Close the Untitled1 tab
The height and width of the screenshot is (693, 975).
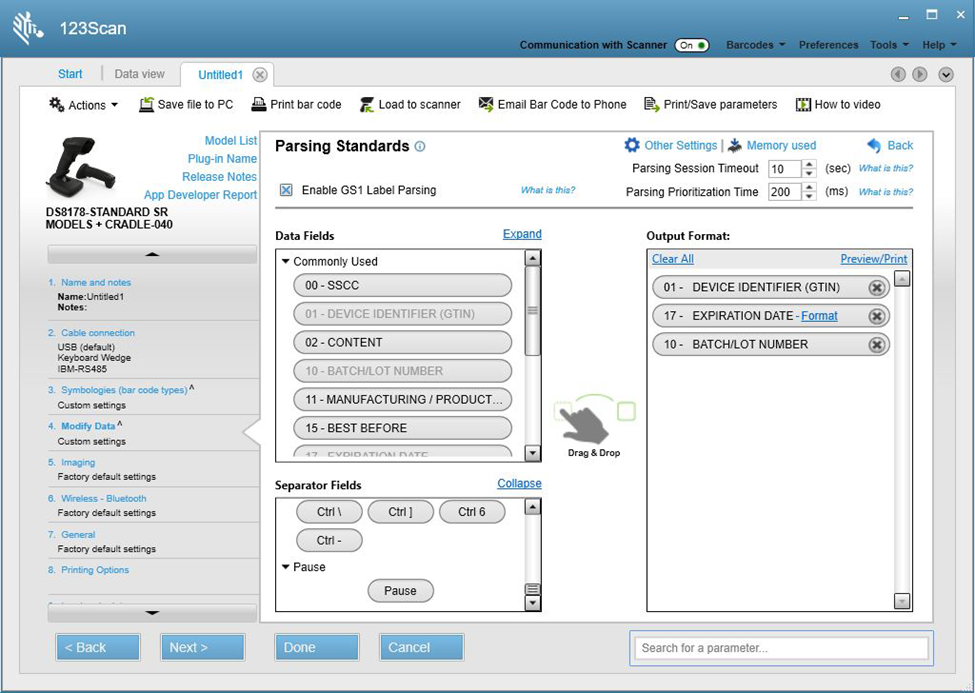click(x=260, y=75)
